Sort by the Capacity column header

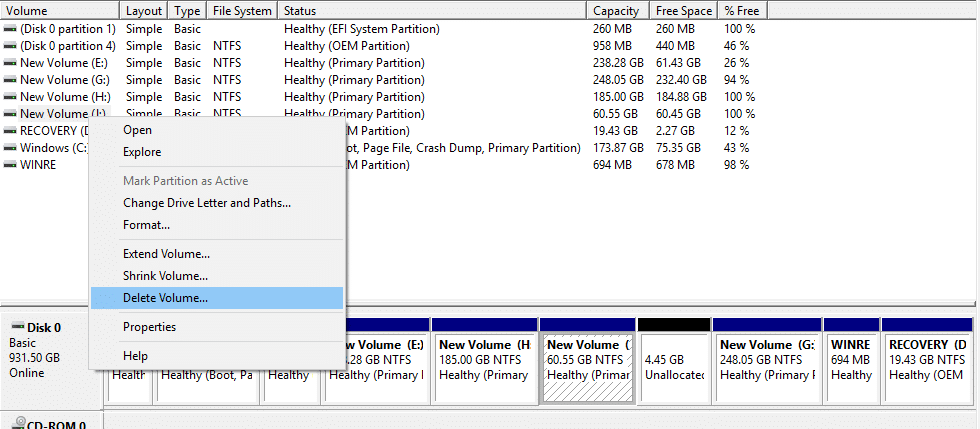(616, 11)
